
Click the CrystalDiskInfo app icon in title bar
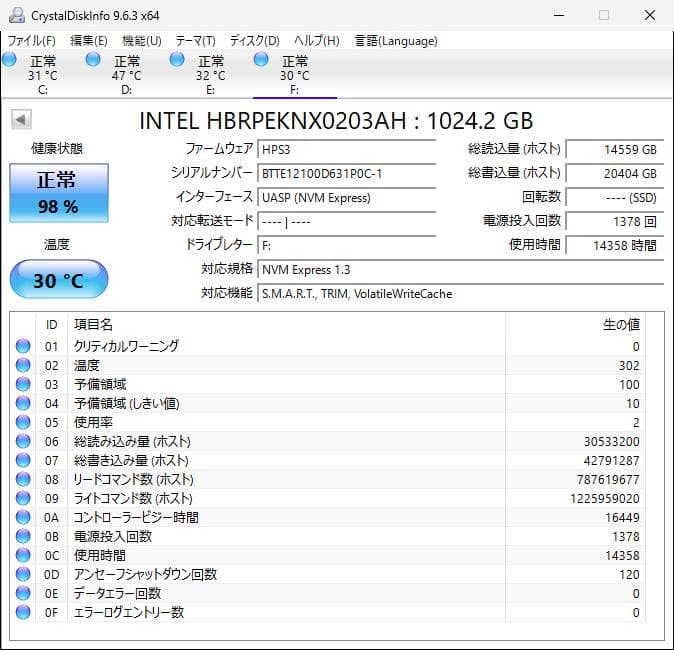16,15
